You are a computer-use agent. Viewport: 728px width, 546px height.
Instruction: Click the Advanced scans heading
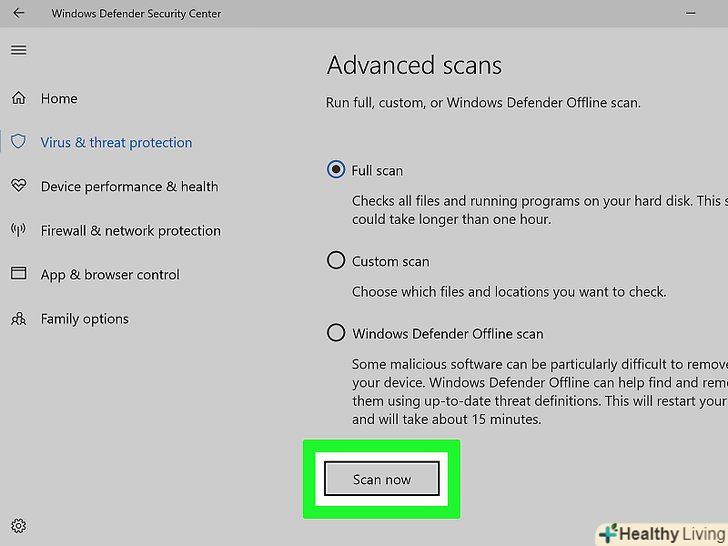click(414, 65)
